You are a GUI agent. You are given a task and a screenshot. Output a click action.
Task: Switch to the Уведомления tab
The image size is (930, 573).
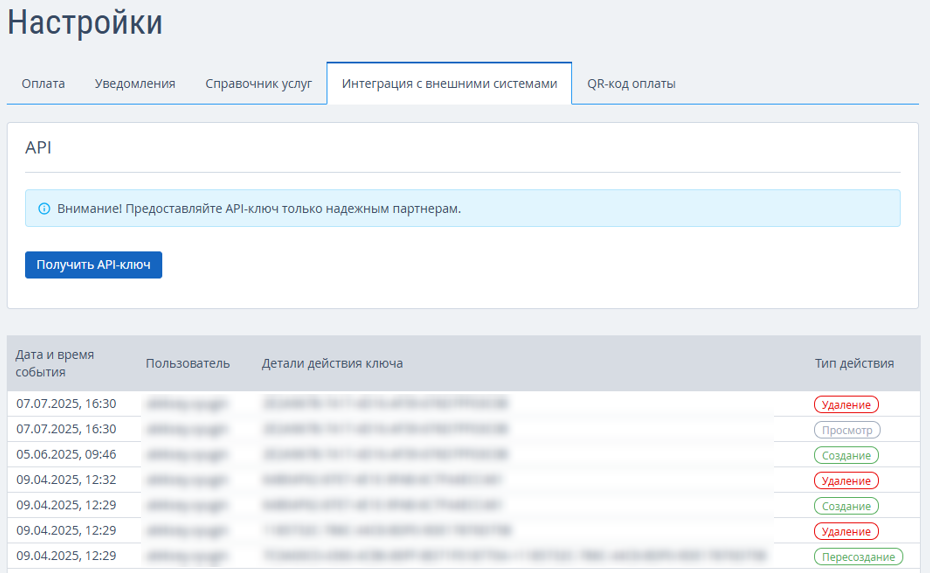[135, 84]
